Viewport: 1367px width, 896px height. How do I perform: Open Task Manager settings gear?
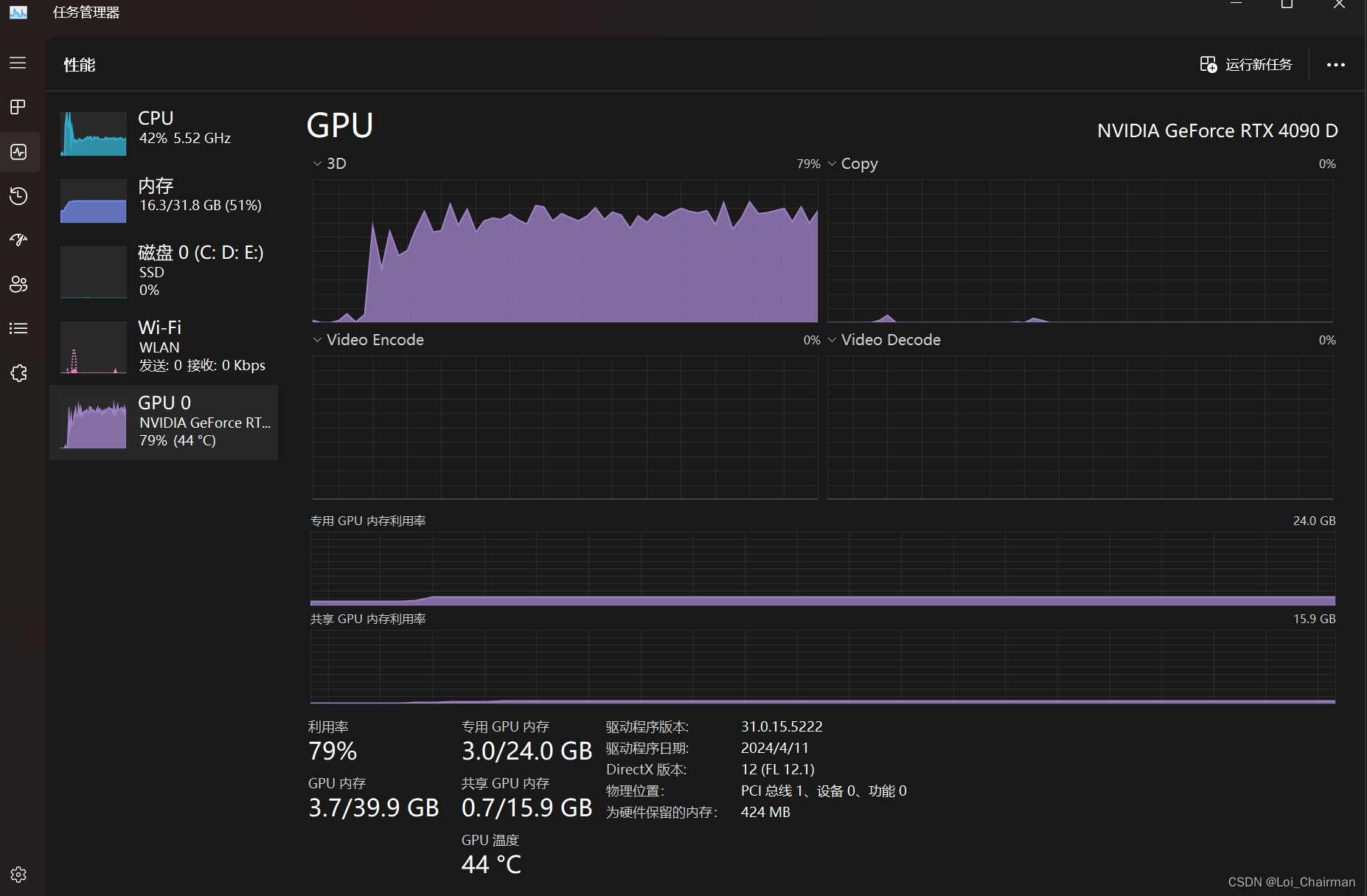click(18, 875)
